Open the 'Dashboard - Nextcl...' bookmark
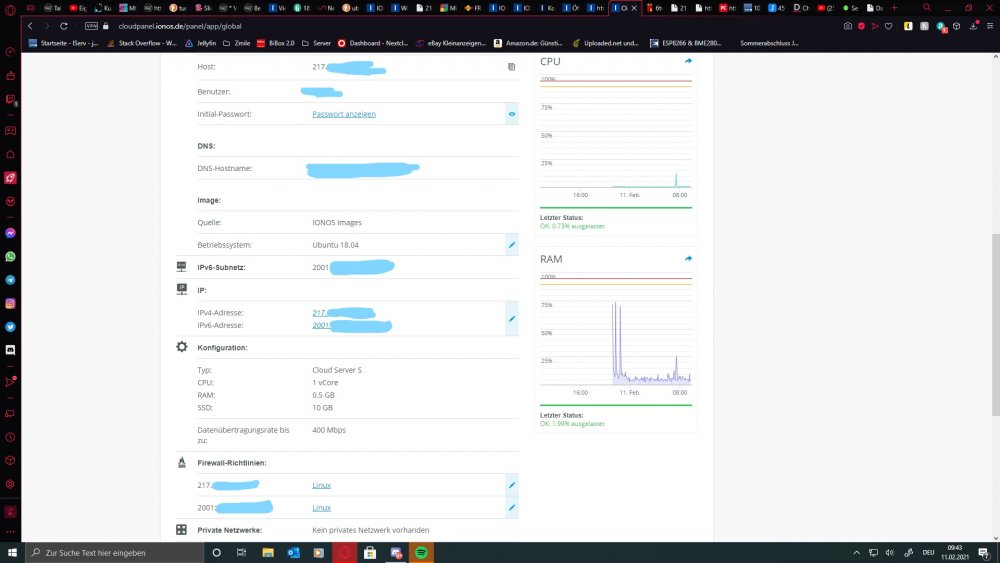 coord(373,43)
